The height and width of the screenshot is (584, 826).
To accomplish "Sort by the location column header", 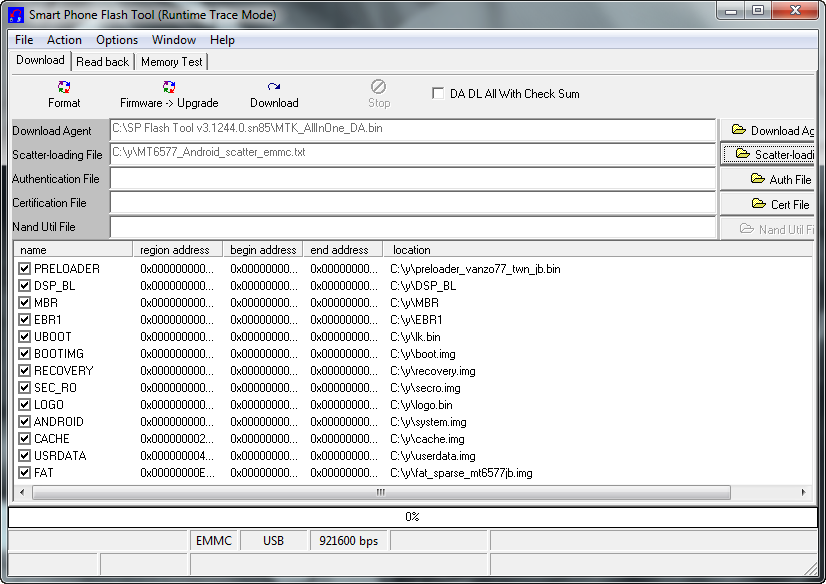I will (x=597, y=250).
